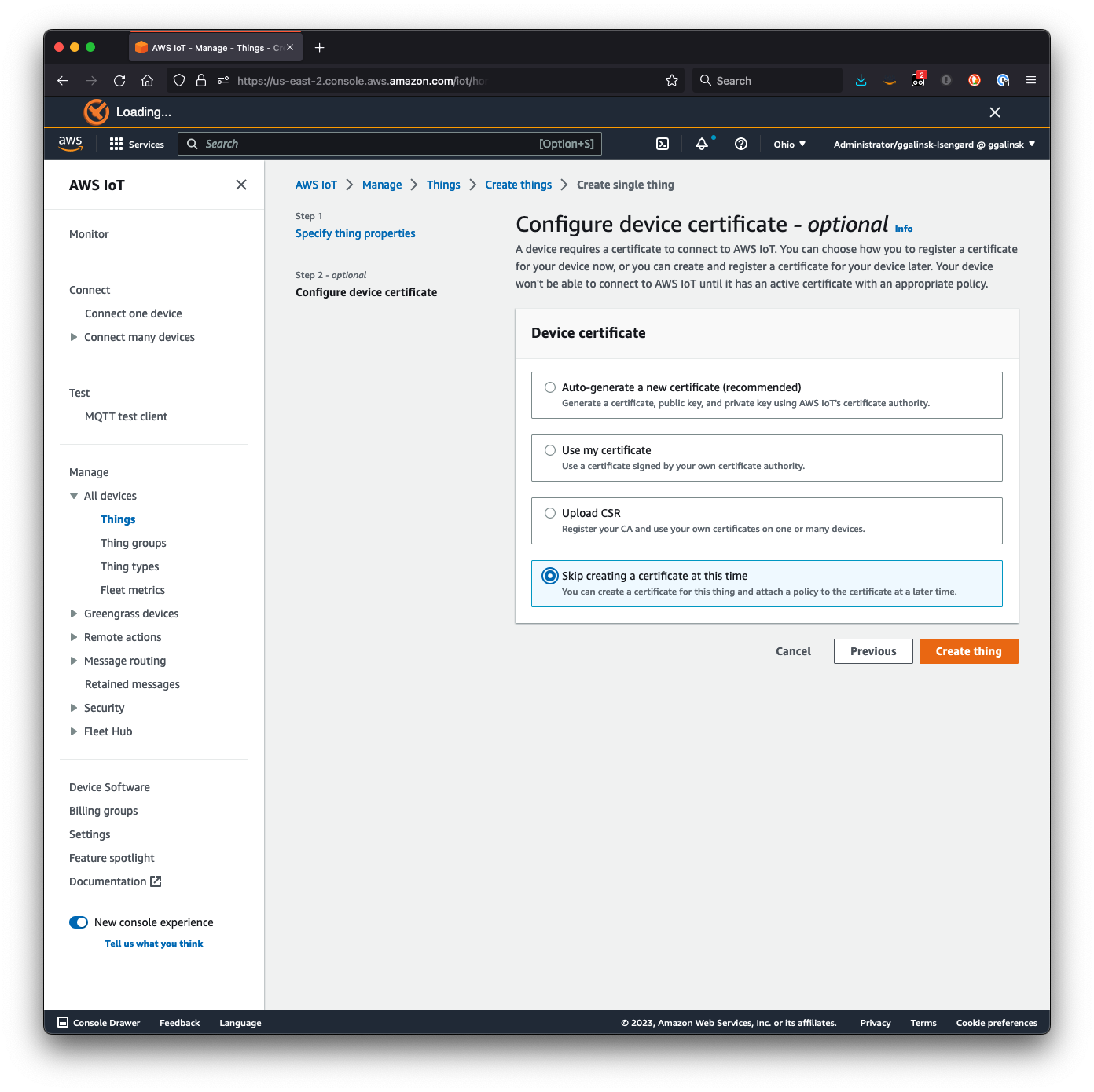Click the tracking protection shield icon

pos(179,80)
